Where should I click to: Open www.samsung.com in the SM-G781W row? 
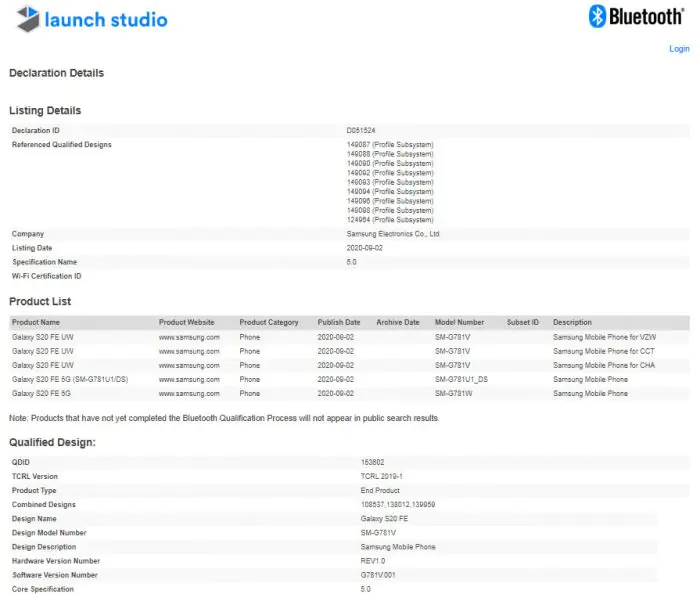tap(189, 394)
